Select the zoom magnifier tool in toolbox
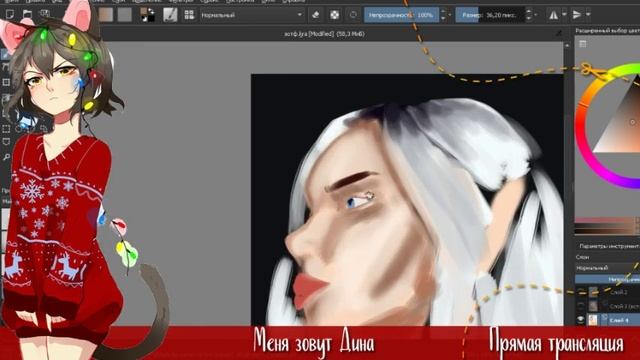640x360 pixels. 6,157
